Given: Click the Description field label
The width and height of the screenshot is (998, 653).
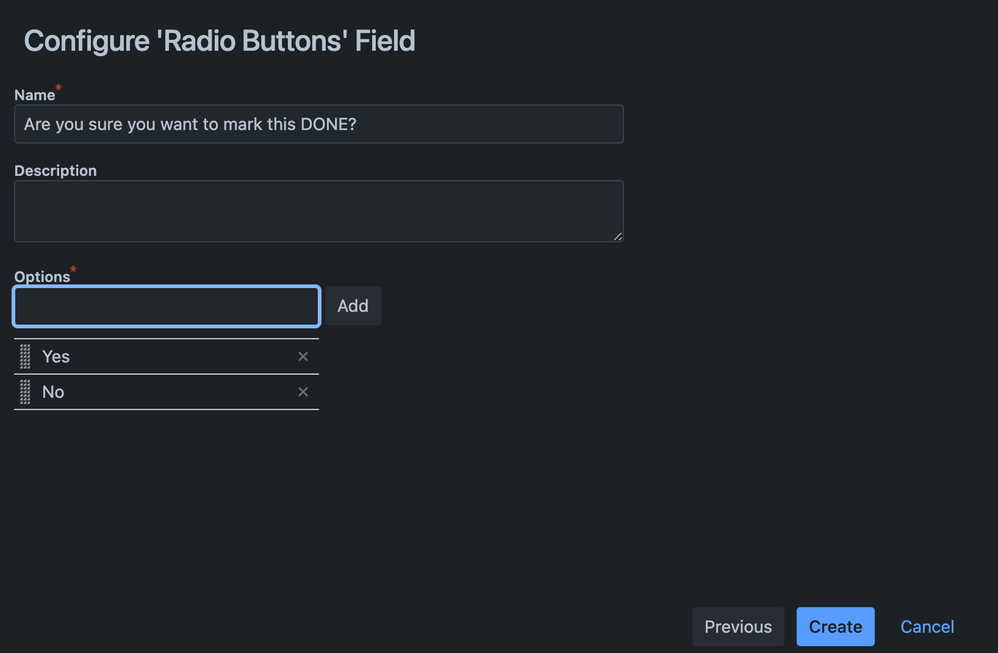Looking at the screenshot, I should (x=55, y=171).
